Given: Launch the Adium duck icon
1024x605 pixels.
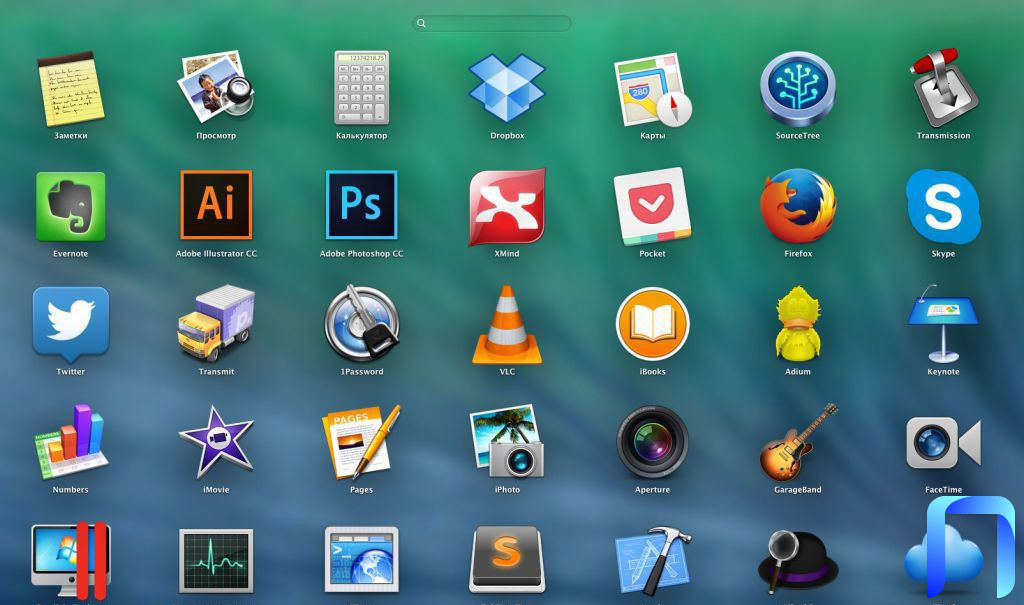Looking at the screenshot, I should point(797,323).
